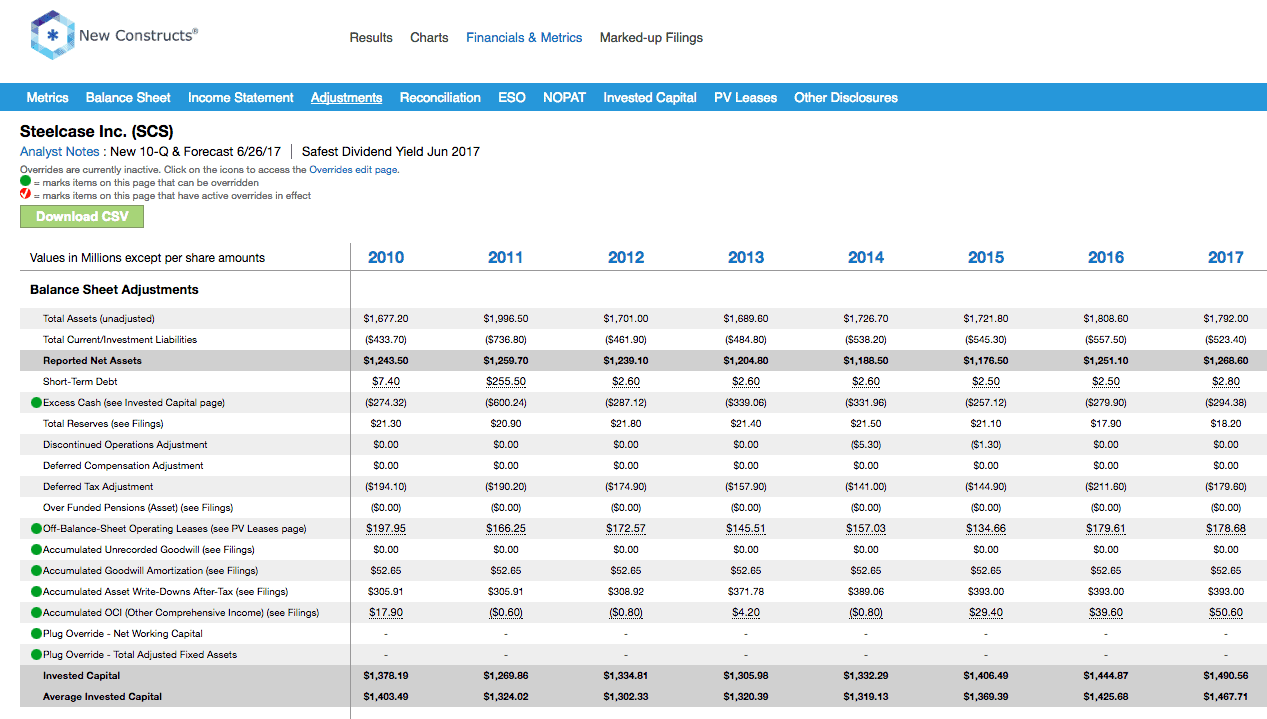Image resolution: width=1267 pixels, height=719 pixels.
Task: Click 2016 Reported Net Assets value $1,251.10
Action: (x=1106, y=361)
